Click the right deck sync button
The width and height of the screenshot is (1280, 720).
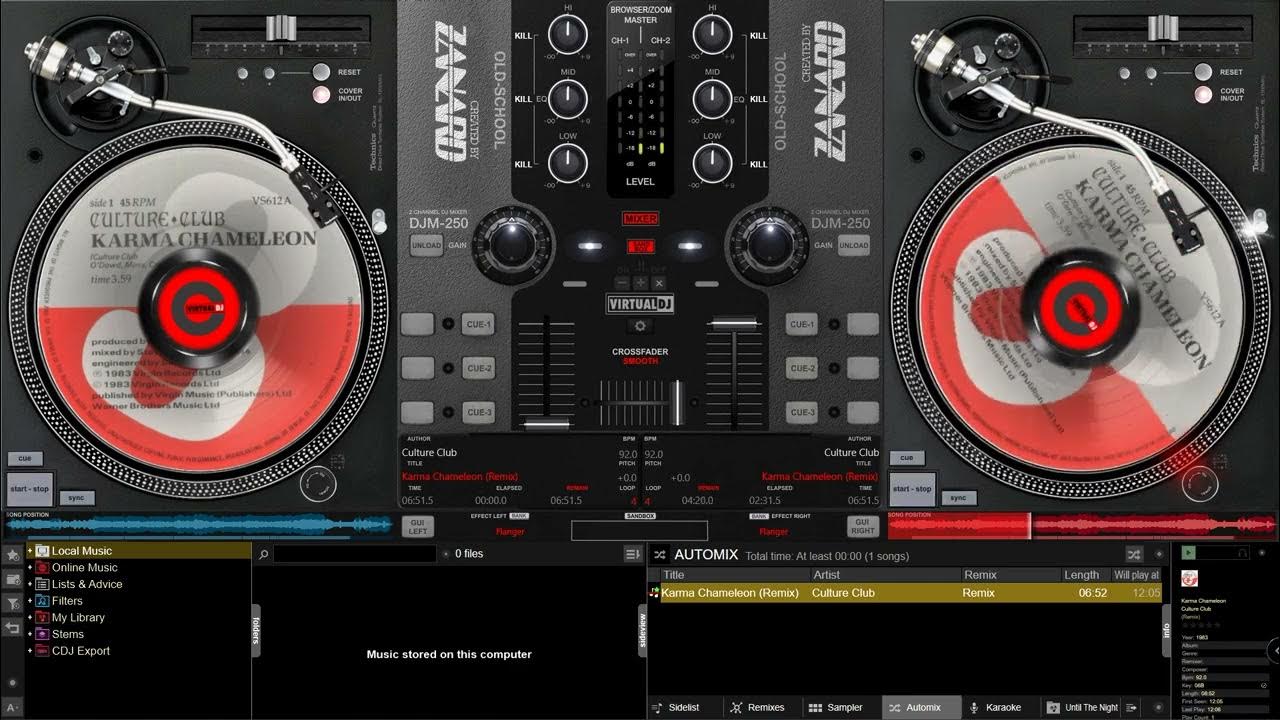coord(958,498)
